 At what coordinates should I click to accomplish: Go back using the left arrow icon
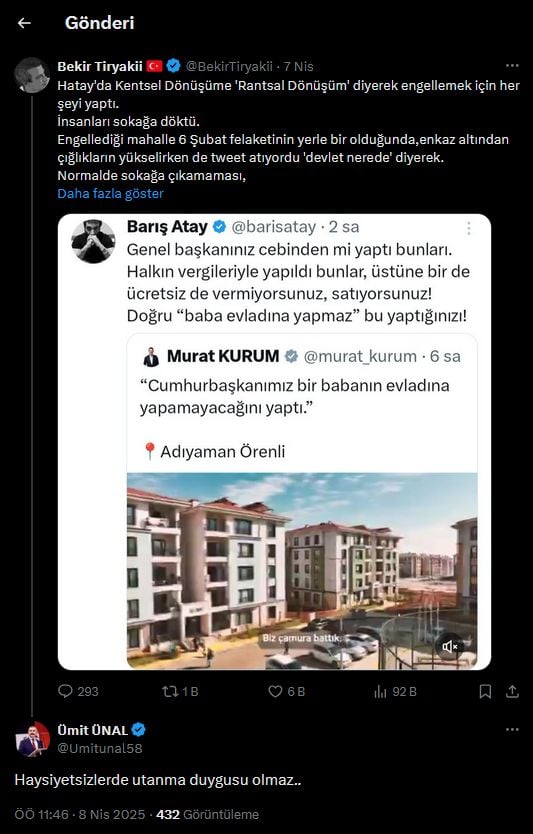[x=24, y=23]
